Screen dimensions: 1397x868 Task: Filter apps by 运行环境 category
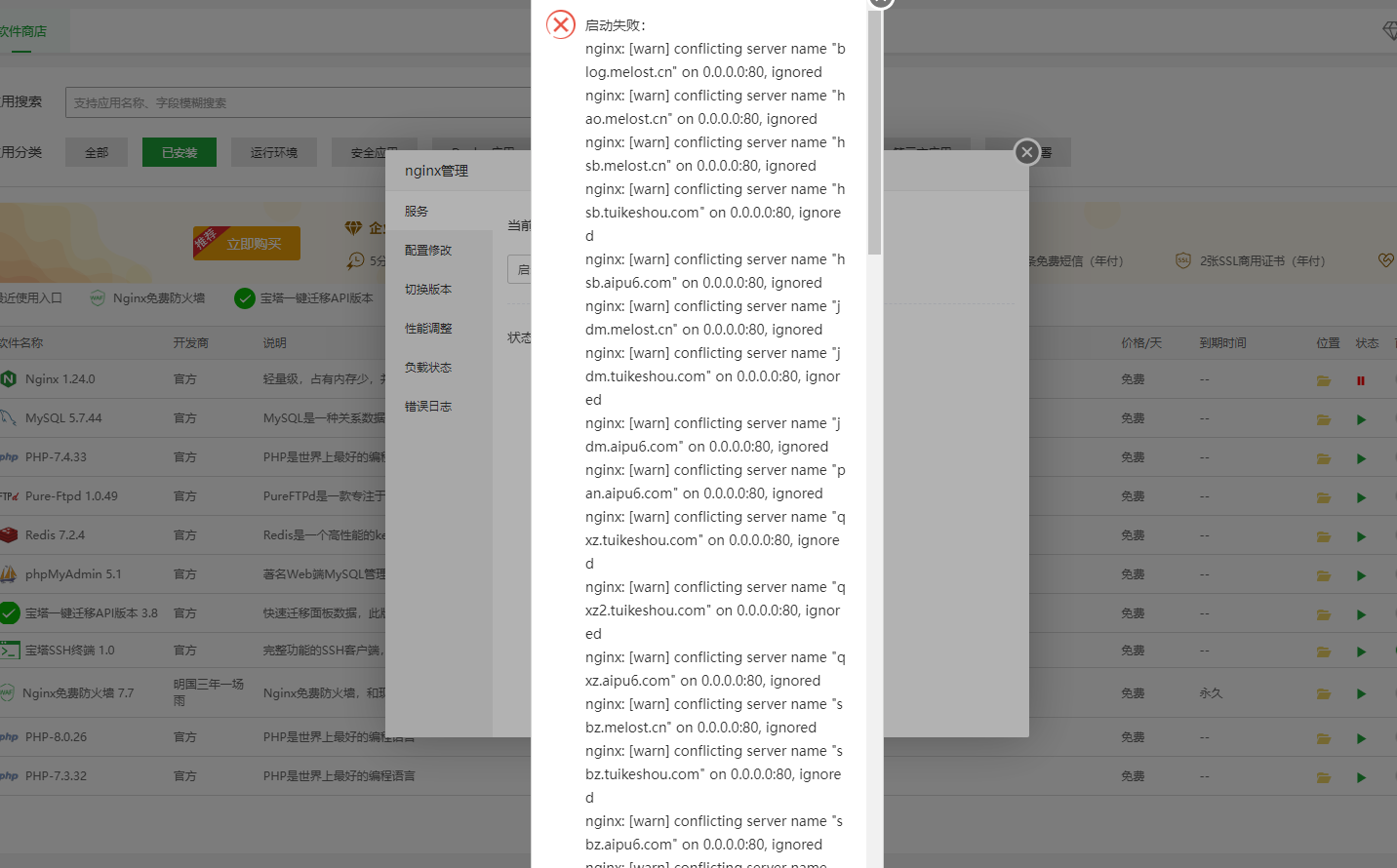pos(273,152)
